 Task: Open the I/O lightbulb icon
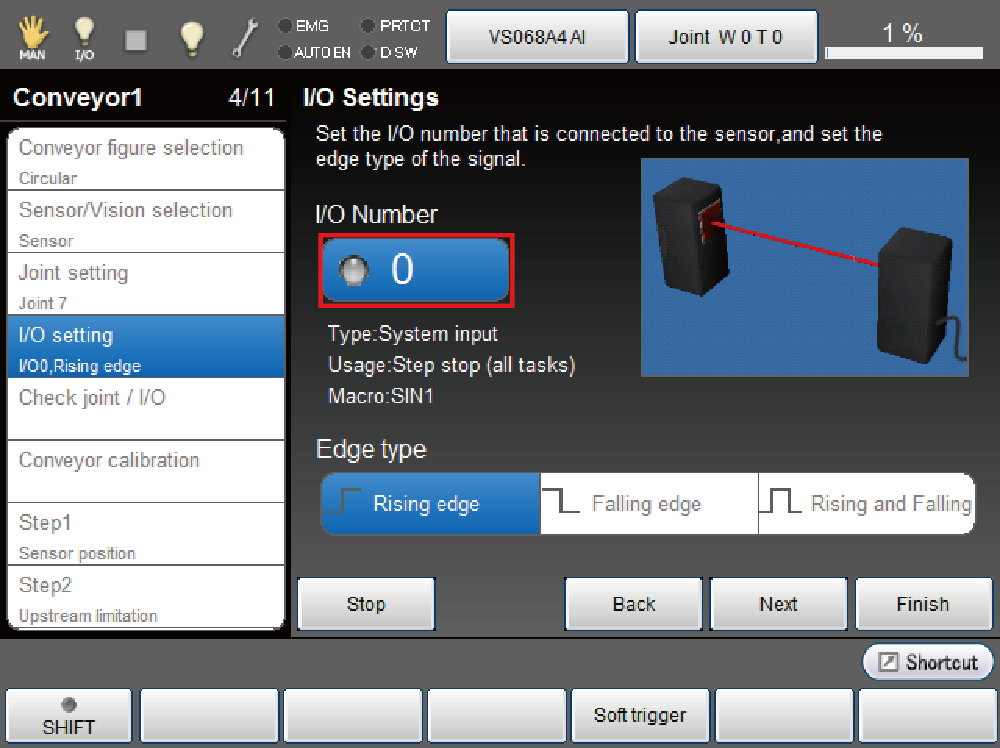(85, 38)
